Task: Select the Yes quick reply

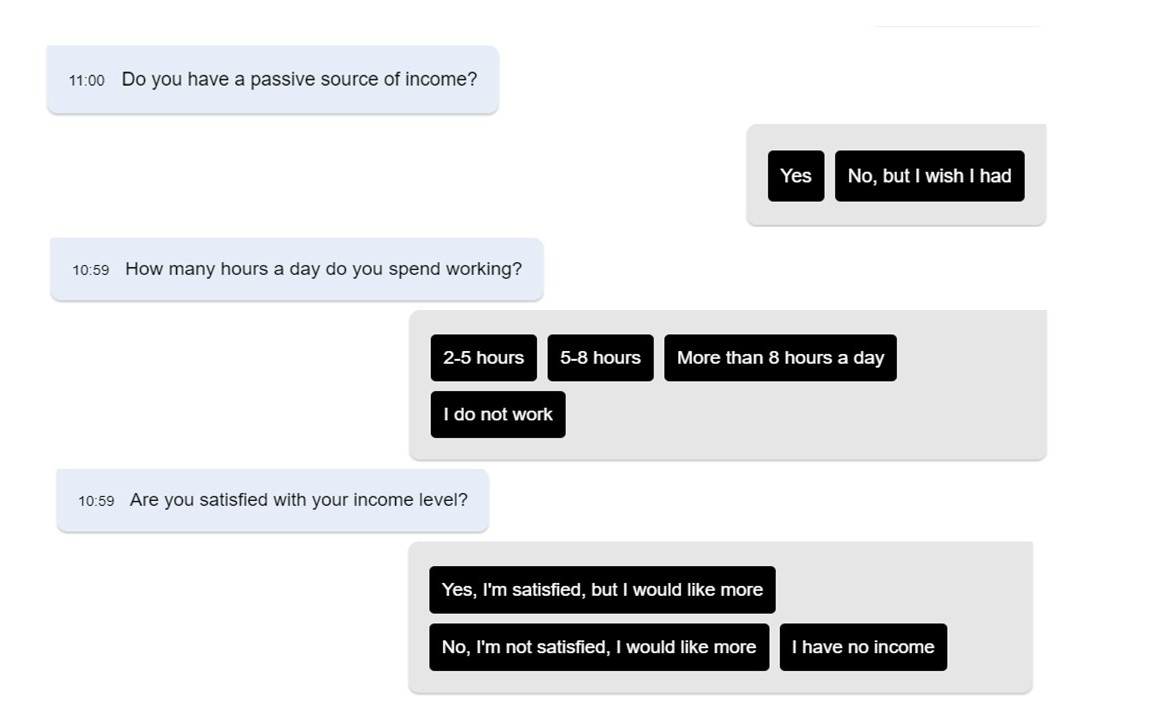Action: point(795,175)
